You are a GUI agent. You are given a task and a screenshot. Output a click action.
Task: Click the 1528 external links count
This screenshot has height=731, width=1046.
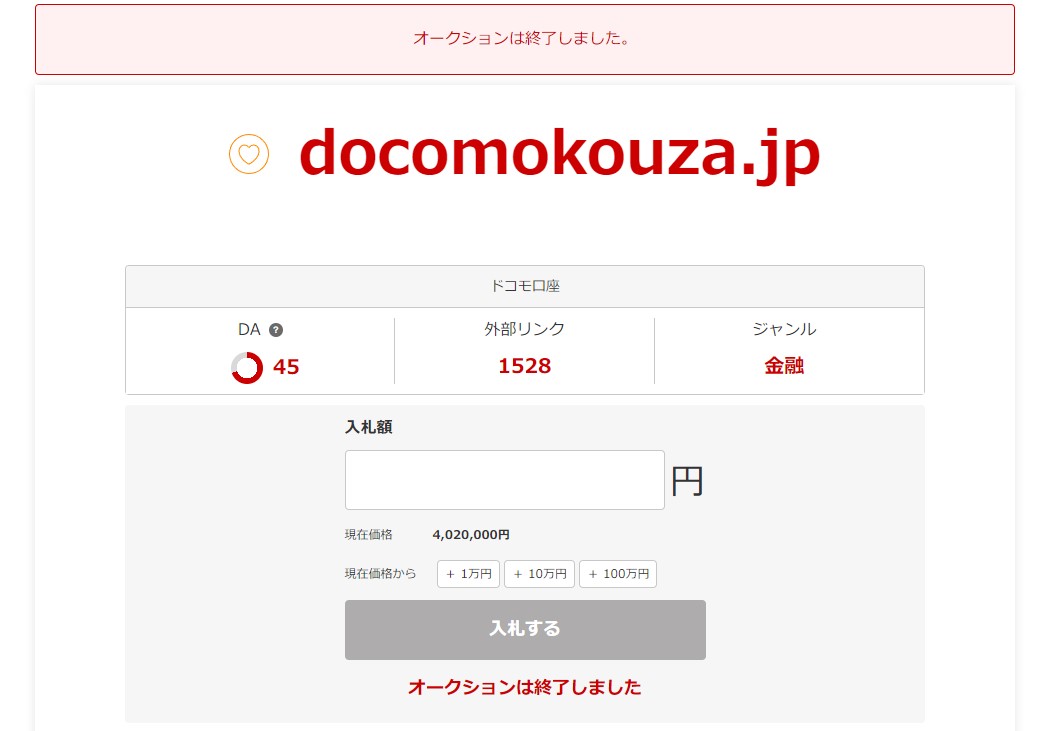pos(525,366)
